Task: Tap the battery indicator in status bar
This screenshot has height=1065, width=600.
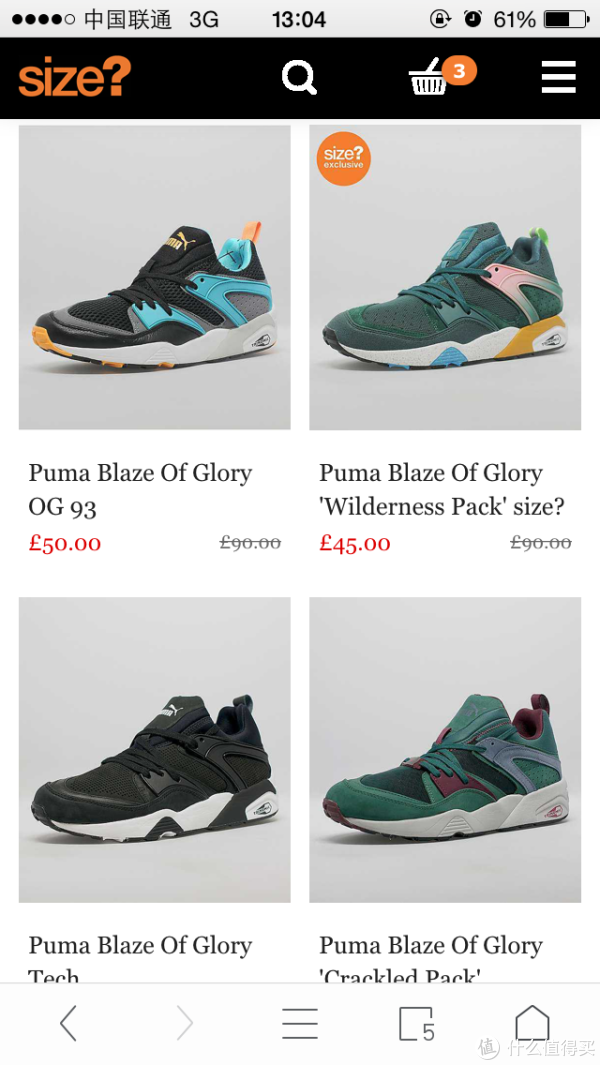Action: [567, 19]
